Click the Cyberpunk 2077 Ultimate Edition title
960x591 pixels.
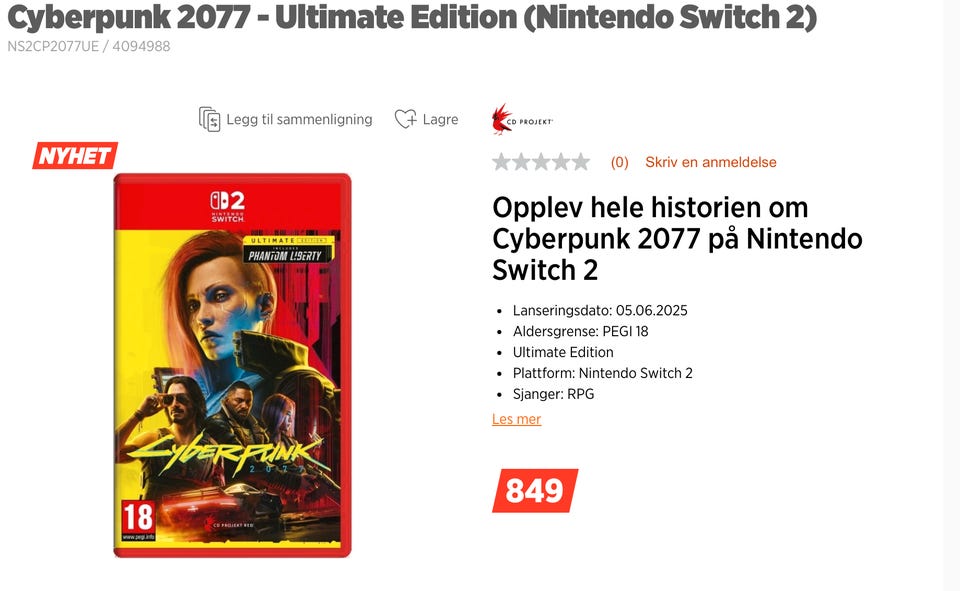coord(412,17)
